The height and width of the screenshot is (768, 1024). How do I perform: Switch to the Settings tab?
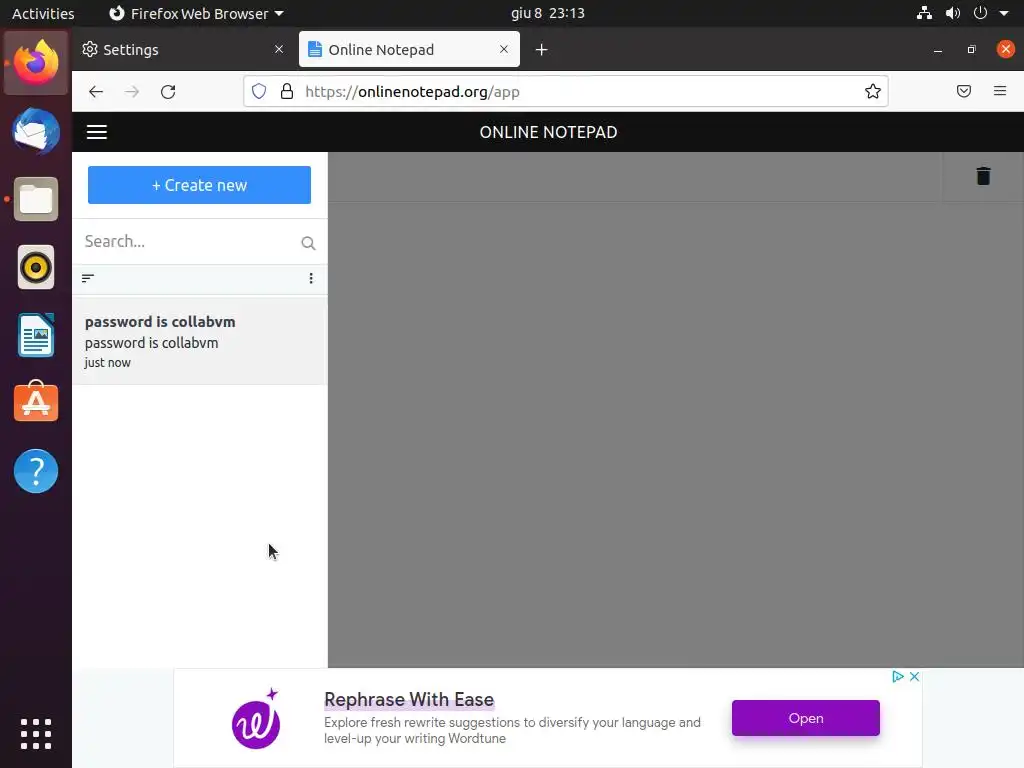[x=184, y=50]
